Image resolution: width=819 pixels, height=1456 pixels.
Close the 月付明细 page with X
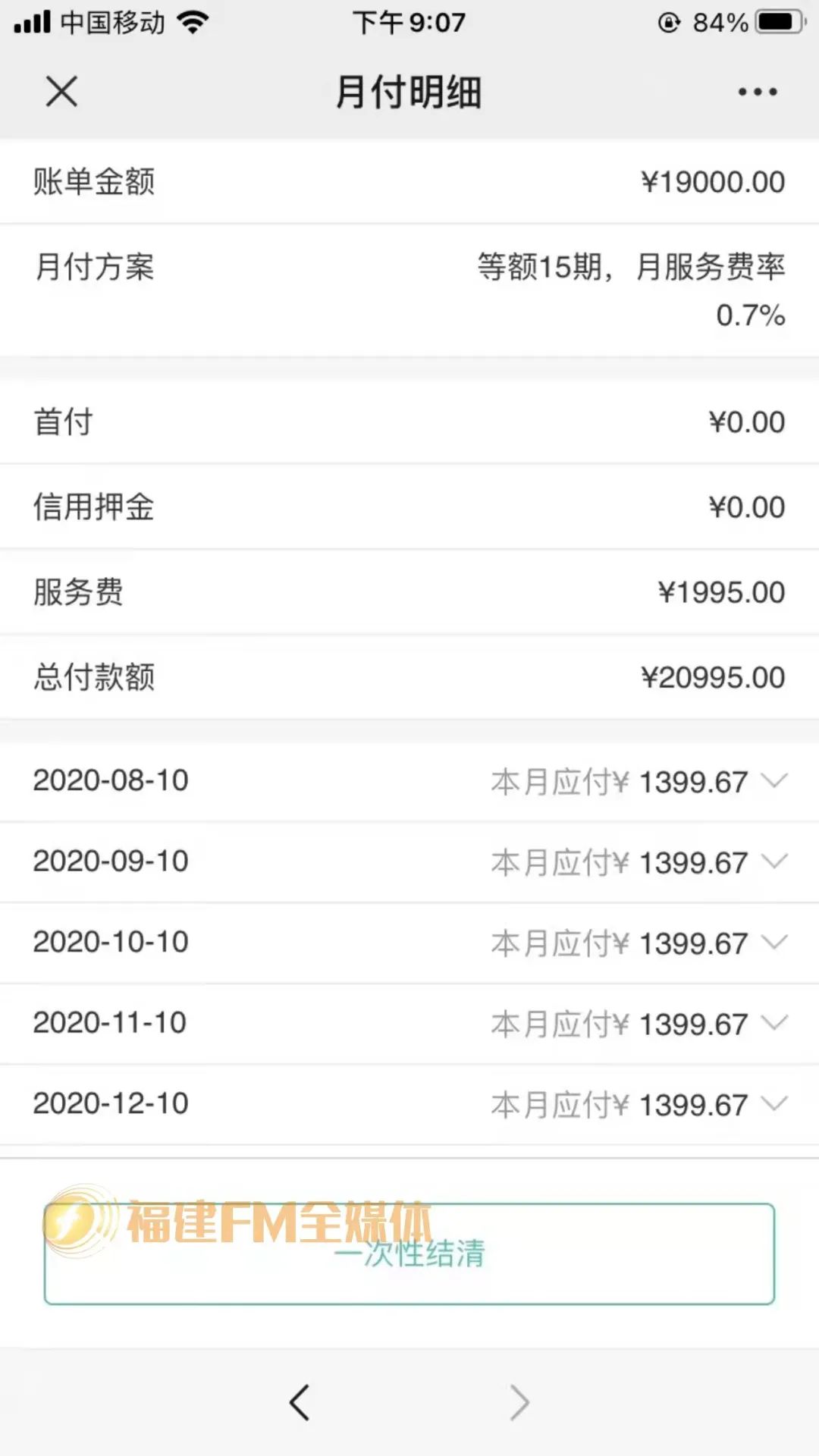[61, 92]
